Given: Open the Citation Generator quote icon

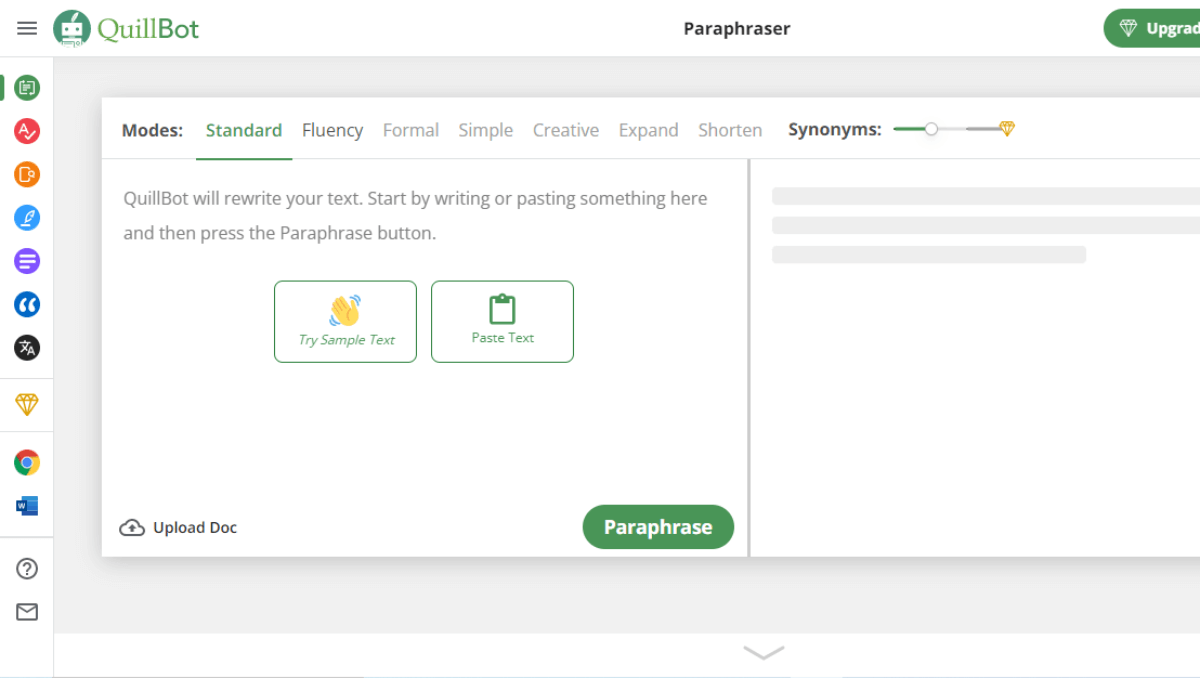Looking at the screenshot, I should pos(27,304).
